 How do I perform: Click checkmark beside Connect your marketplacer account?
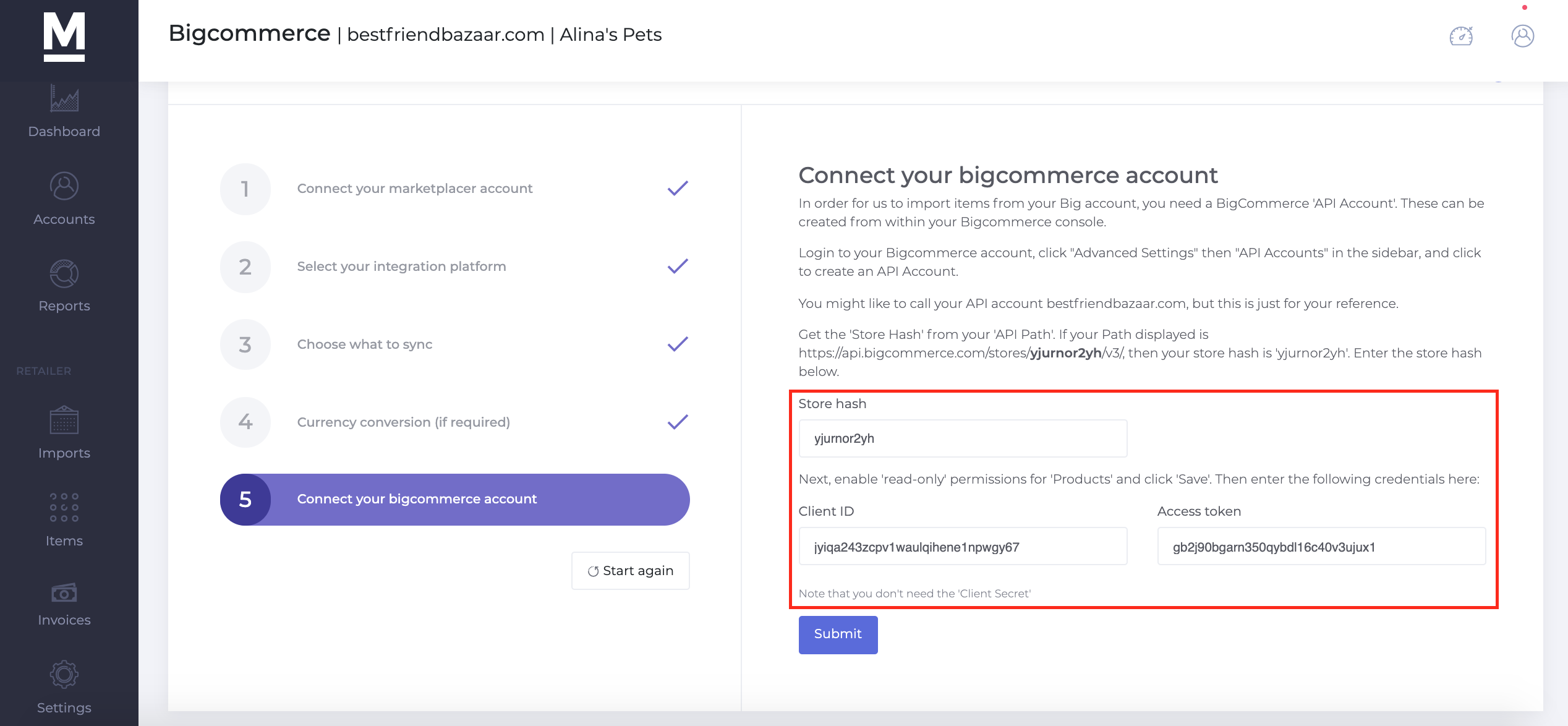[678, 188]
